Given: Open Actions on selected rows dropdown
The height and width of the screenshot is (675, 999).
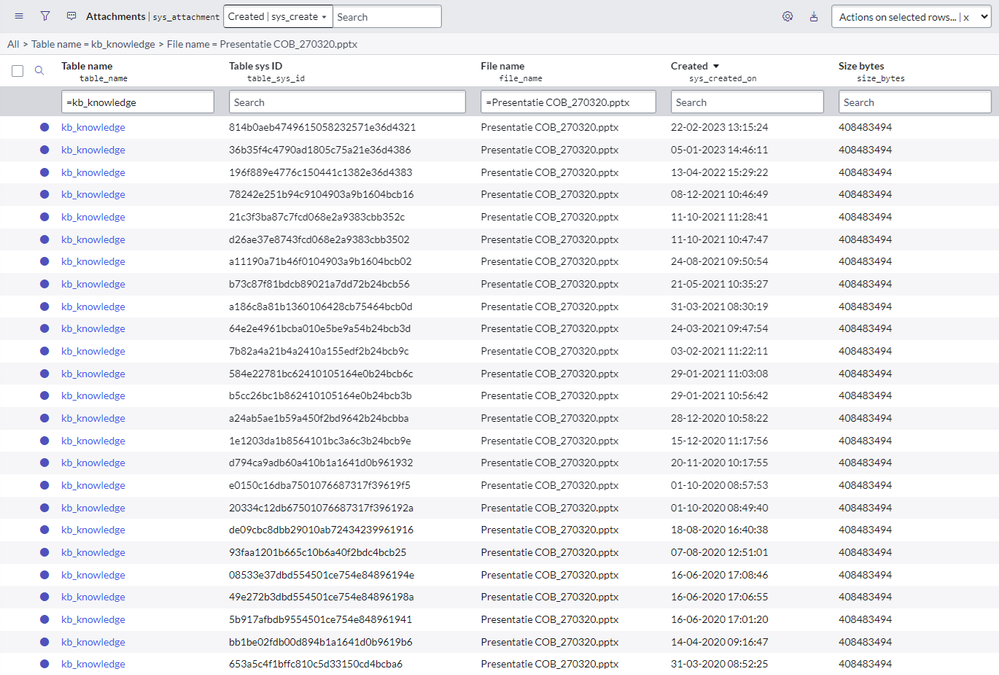Looking at the screenshot, I should (x=911, y=17).
